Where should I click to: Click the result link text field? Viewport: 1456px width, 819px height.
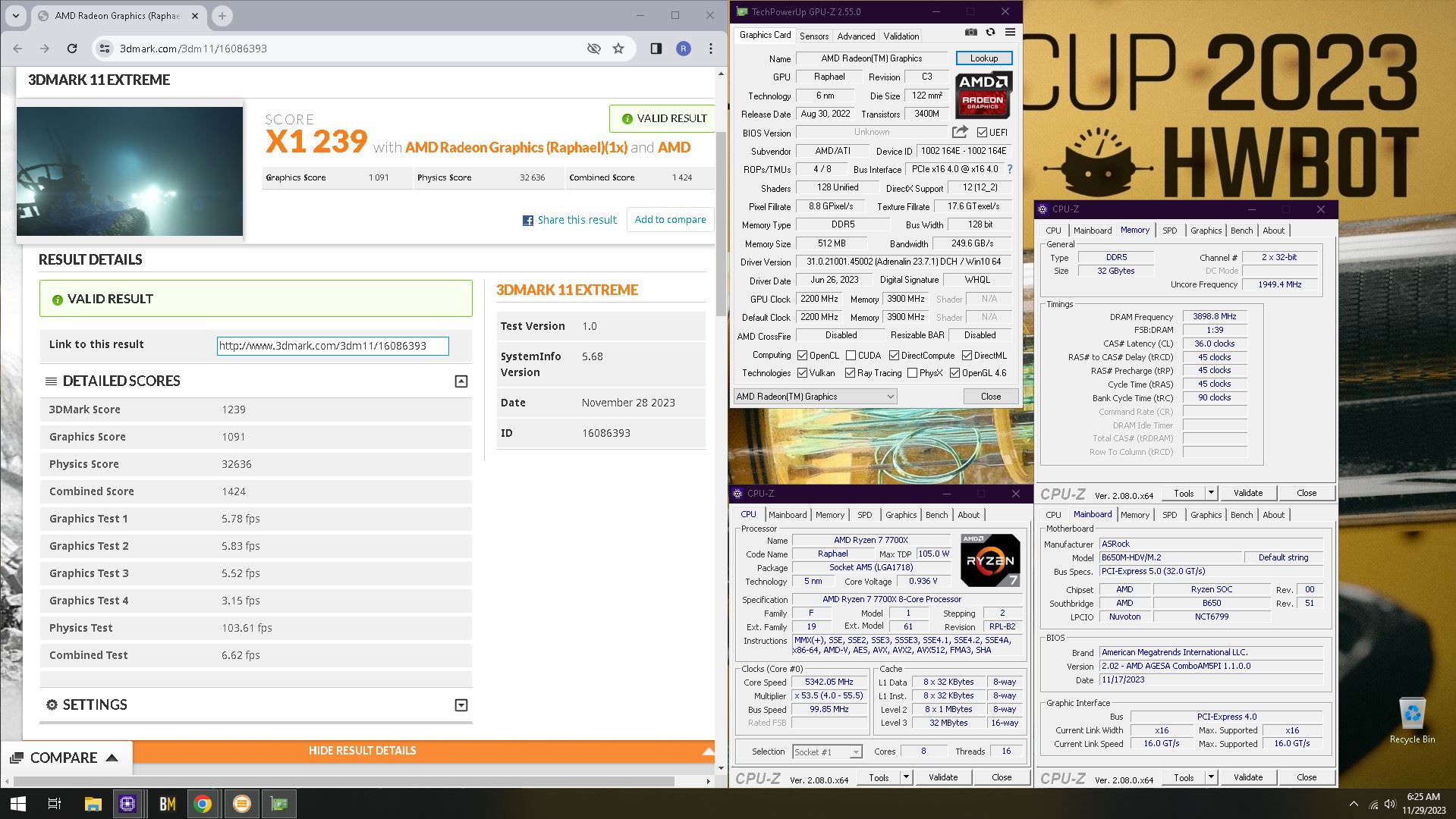coord(332,346)
